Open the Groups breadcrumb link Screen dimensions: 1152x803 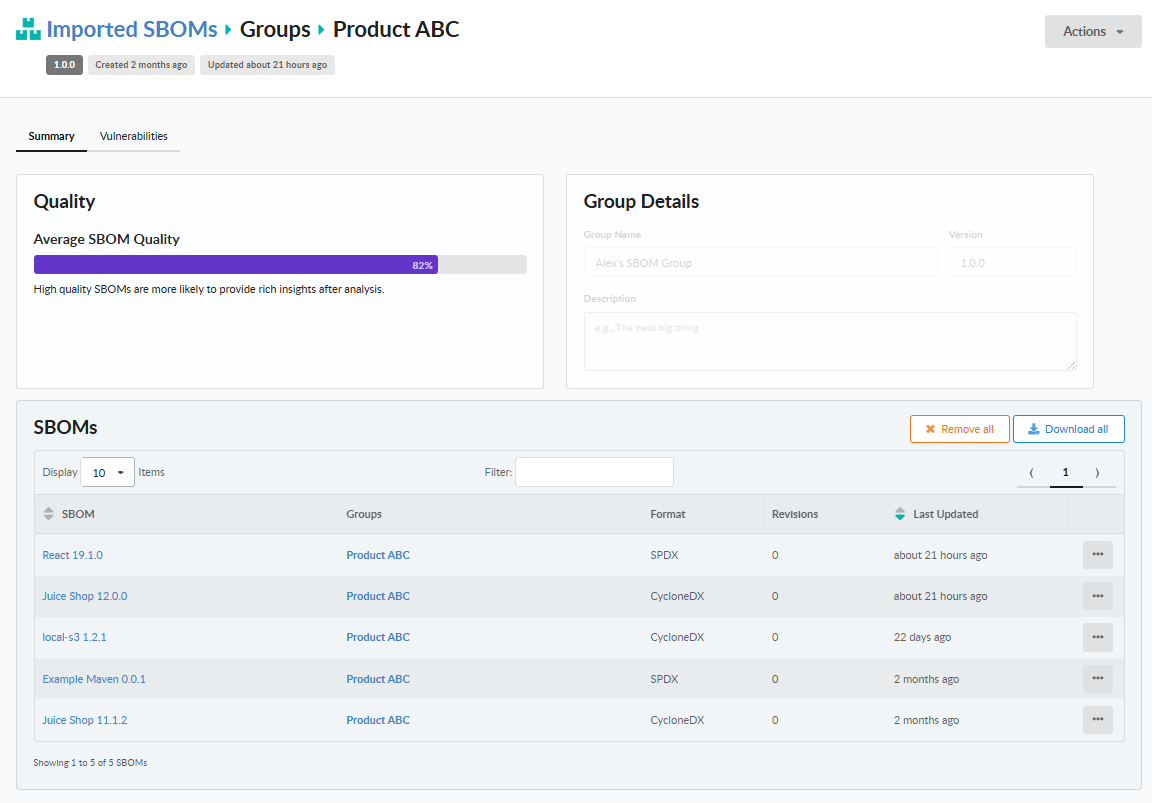274,29
